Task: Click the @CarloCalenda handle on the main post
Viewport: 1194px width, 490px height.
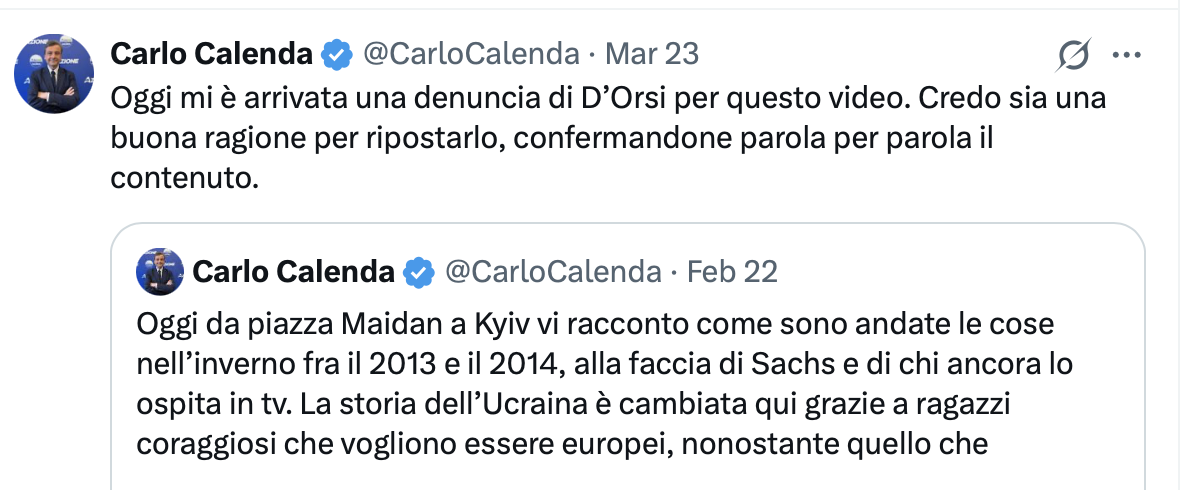Action: tap(470, 54)
